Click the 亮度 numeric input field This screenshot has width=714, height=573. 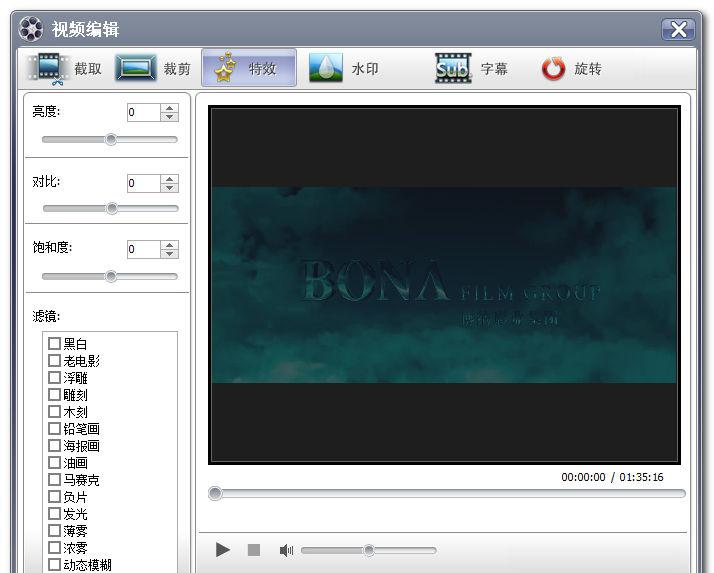click(x=144, y=112)
